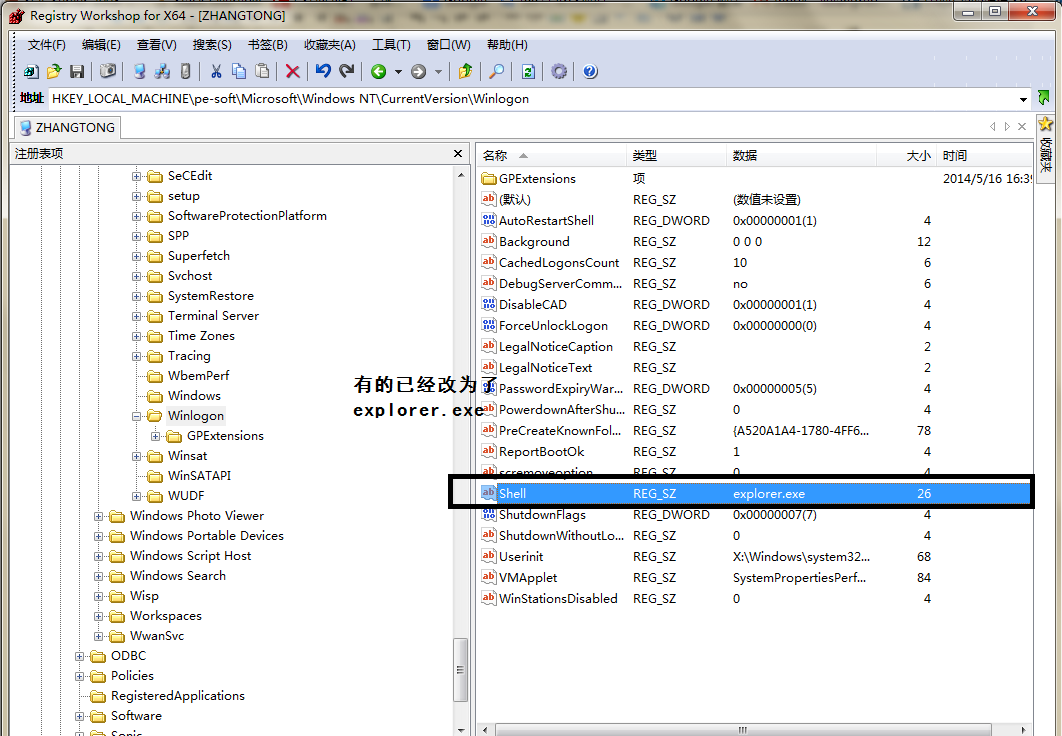
Task: Select the AutoRestartShell value
Action: click(x=546, y=221)
